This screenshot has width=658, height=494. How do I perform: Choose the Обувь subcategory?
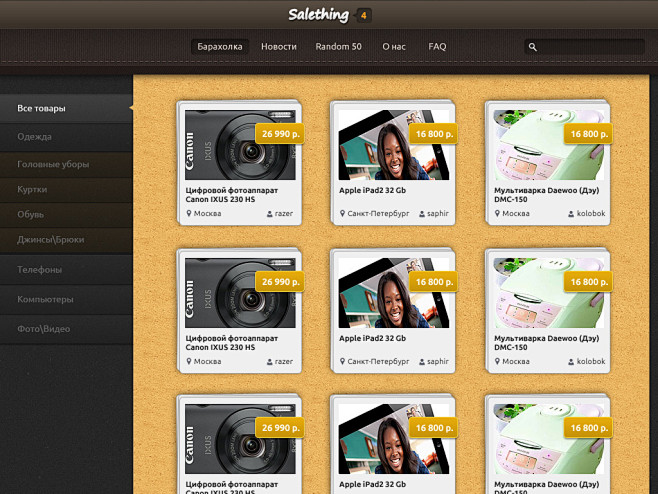pyautogui.click(x=66, y=215)
